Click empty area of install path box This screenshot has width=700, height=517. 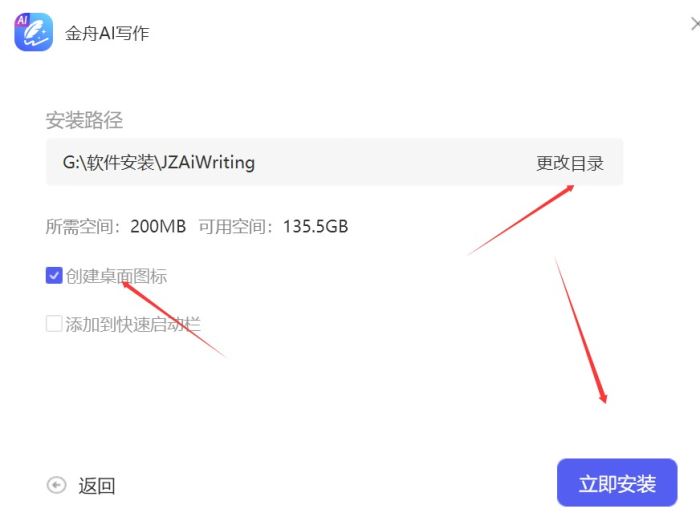point(393,163)
